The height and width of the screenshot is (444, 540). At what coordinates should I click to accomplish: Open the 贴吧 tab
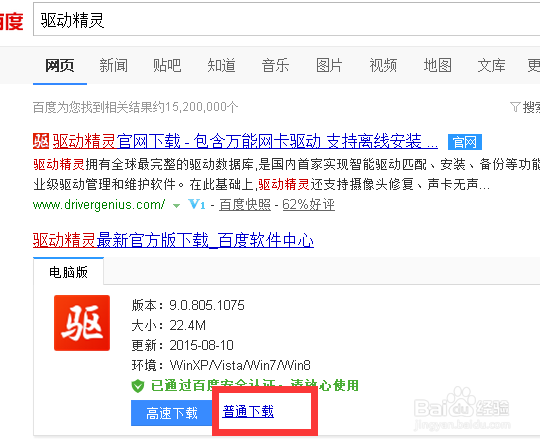(167, 65)
